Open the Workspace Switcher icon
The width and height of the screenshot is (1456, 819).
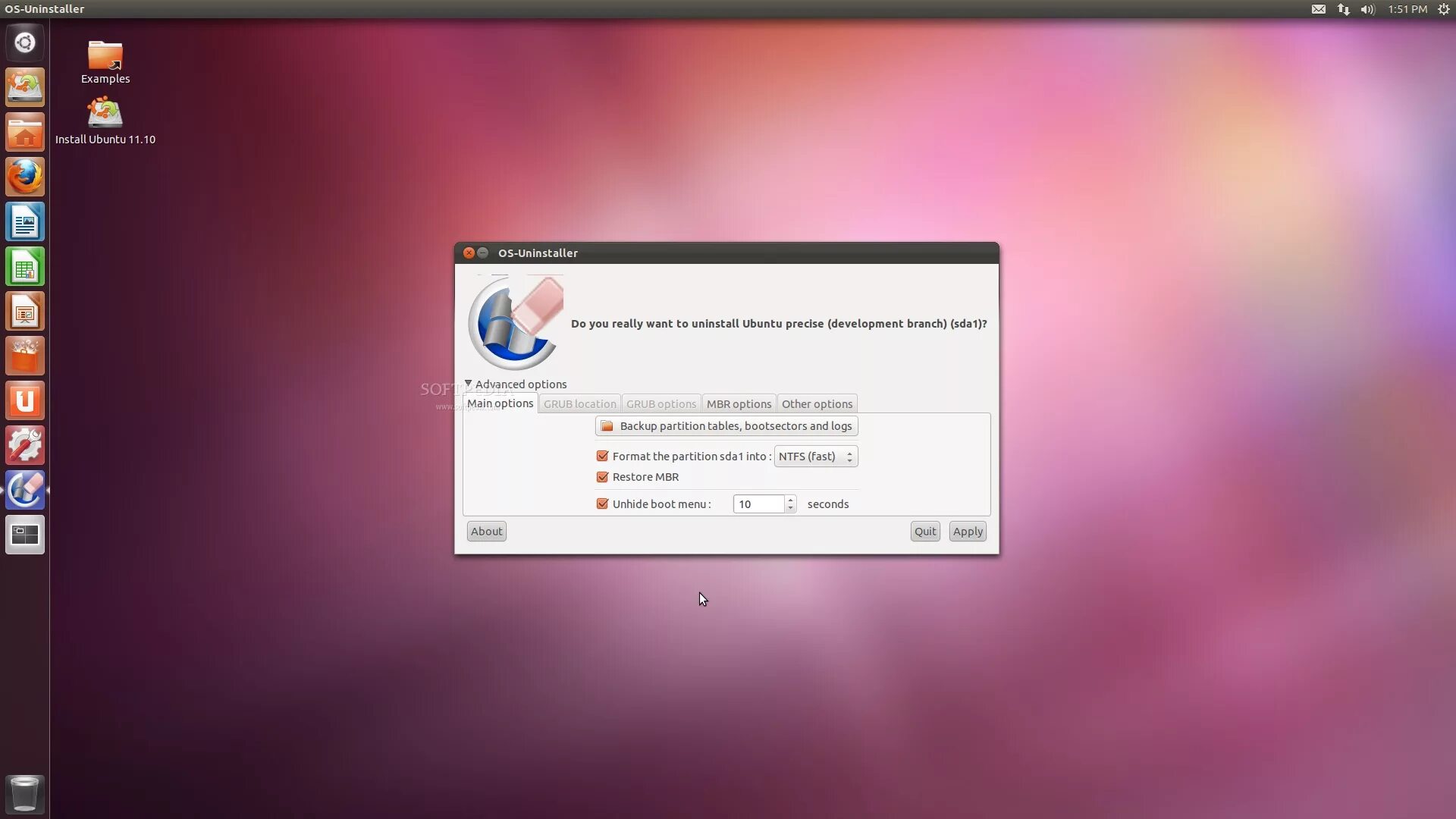coord(25,535)
